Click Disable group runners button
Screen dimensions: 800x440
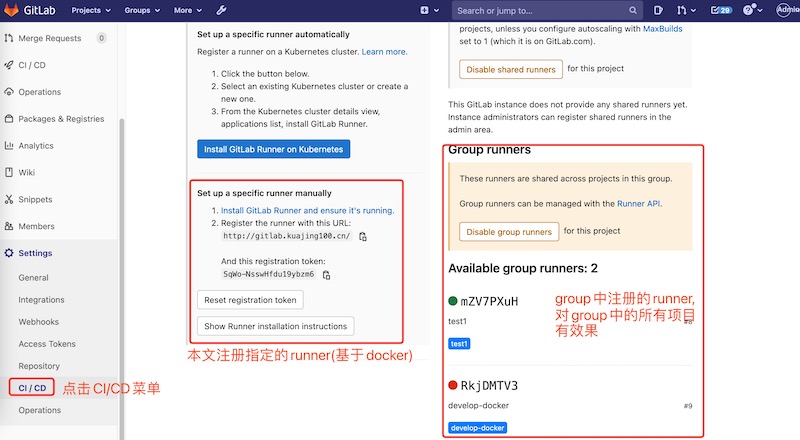point(509,232)
